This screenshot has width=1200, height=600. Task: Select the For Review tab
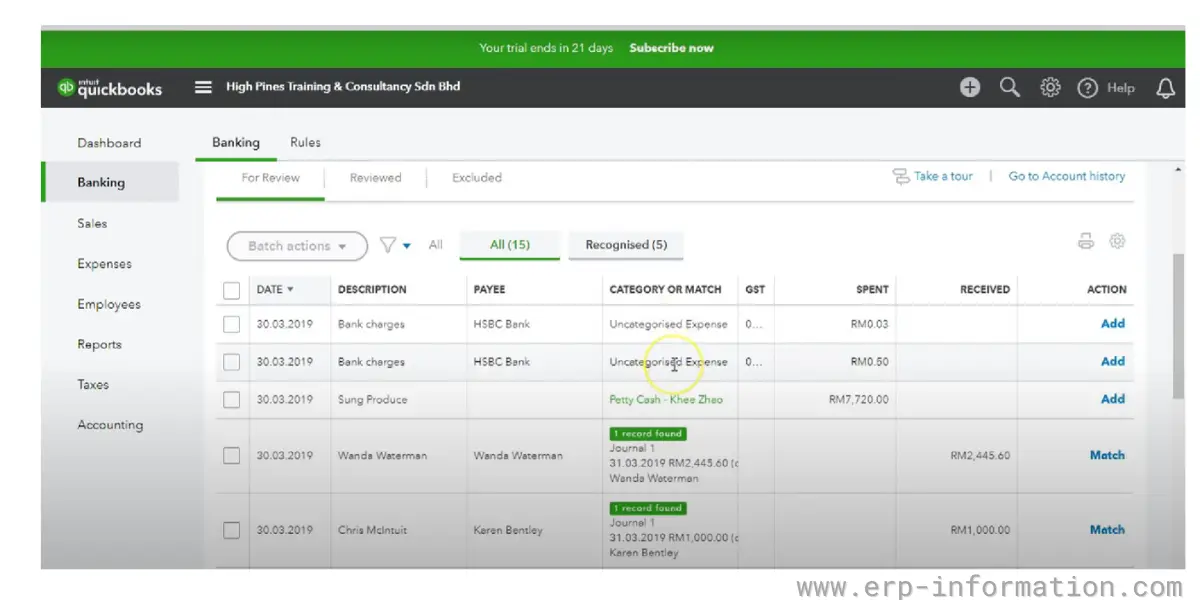tap(270, 177)
